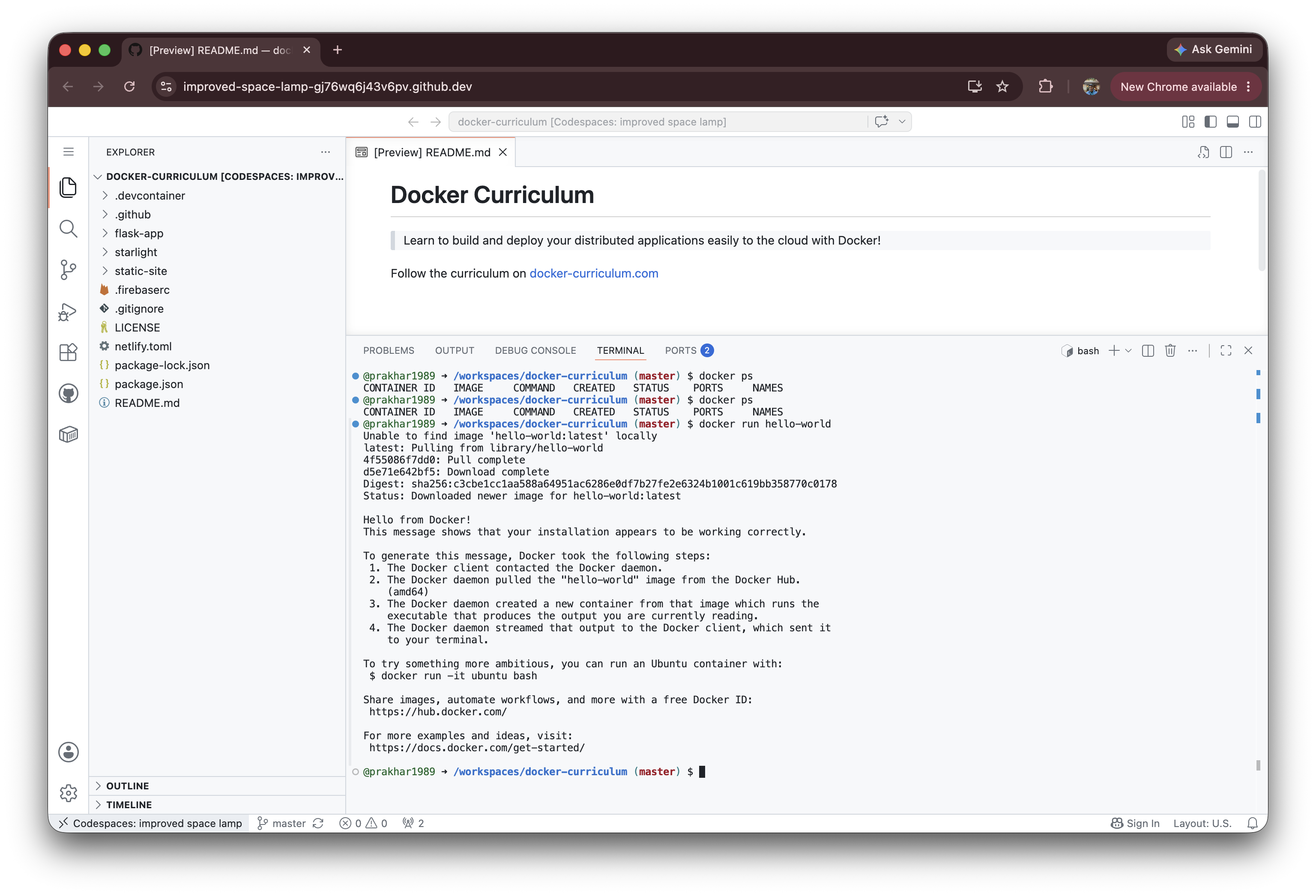Bookmark this page with star icon

(1002, 87)
